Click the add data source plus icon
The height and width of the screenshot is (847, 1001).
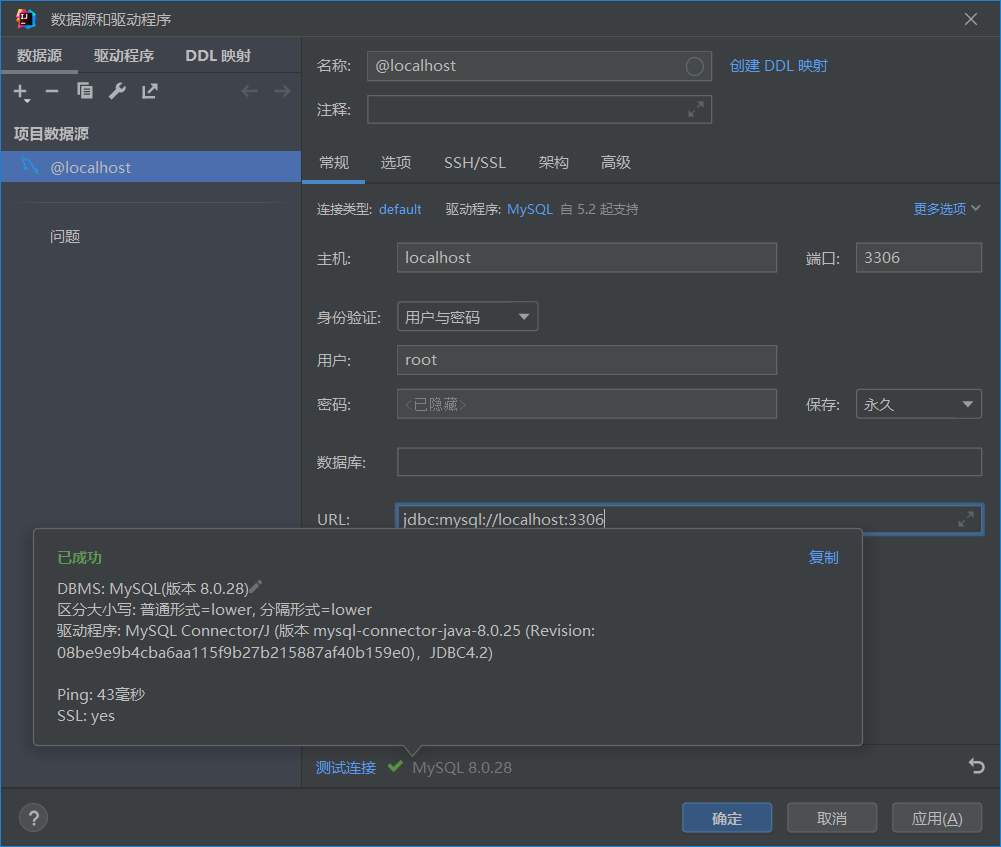pyautogui.click(x=20, y=92)
